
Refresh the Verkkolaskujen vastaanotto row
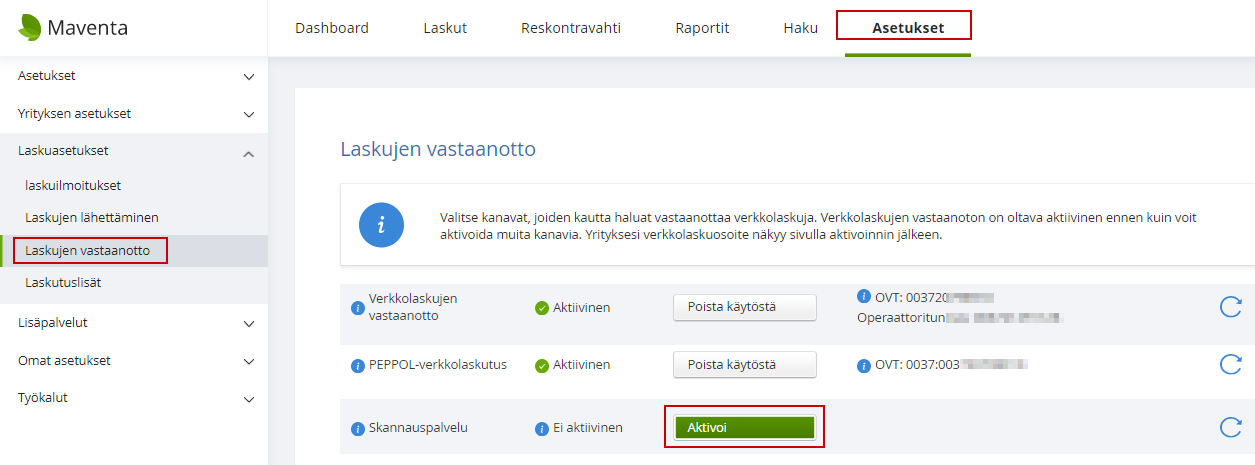(x=1230, y=307)
